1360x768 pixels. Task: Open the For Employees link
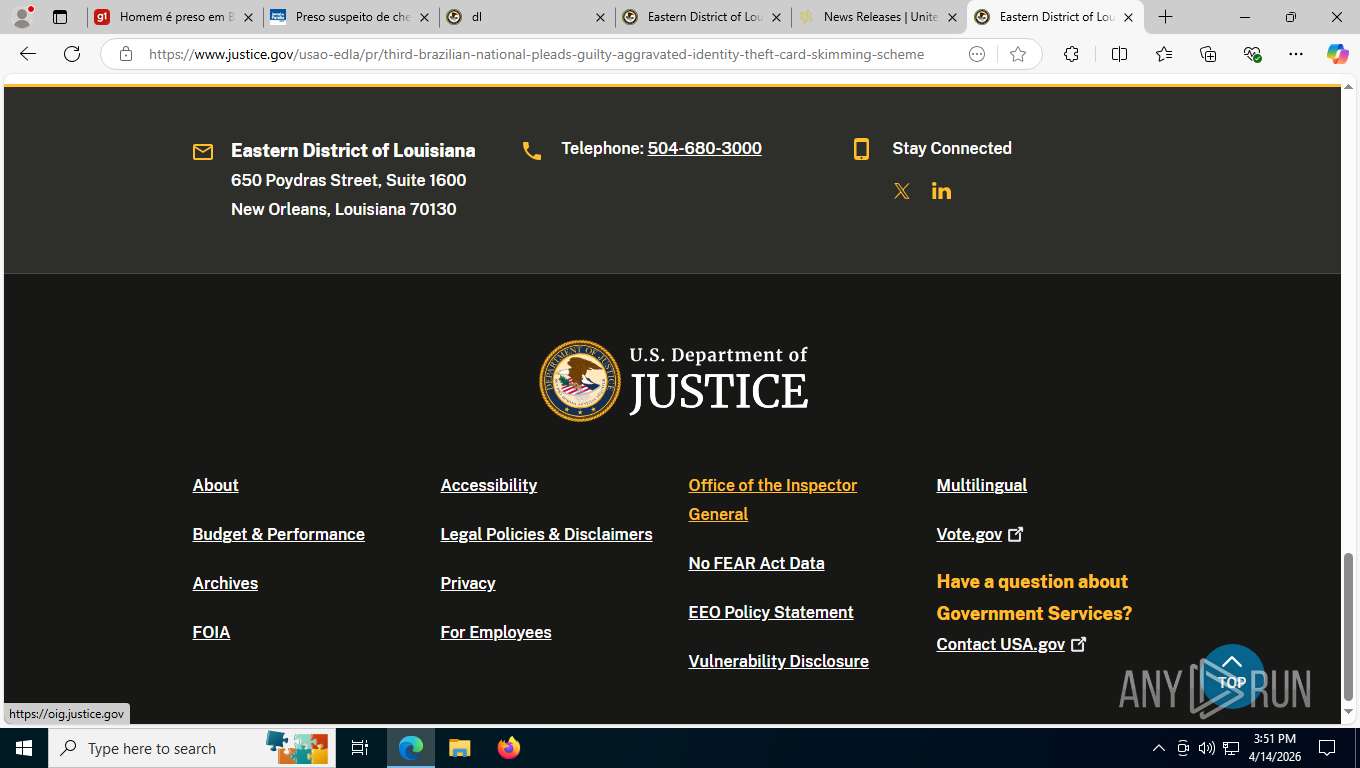[x=496, y=632]
